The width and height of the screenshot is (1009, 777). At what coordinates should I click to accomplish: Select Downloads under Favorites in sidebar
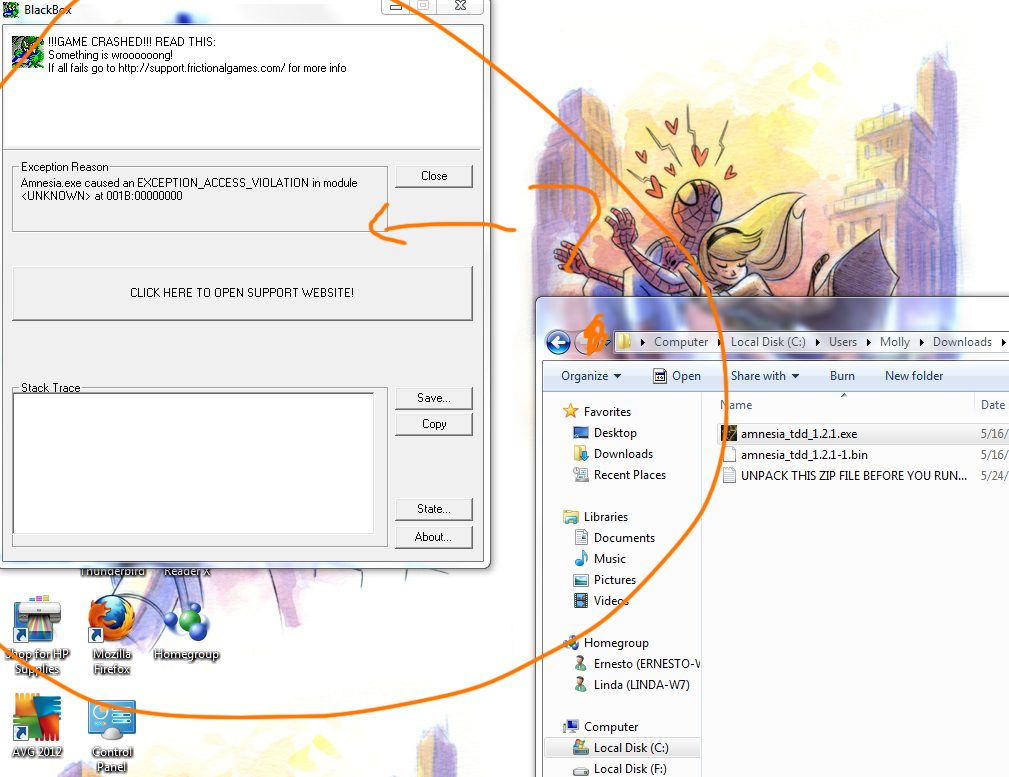click(x=623, y=454)
